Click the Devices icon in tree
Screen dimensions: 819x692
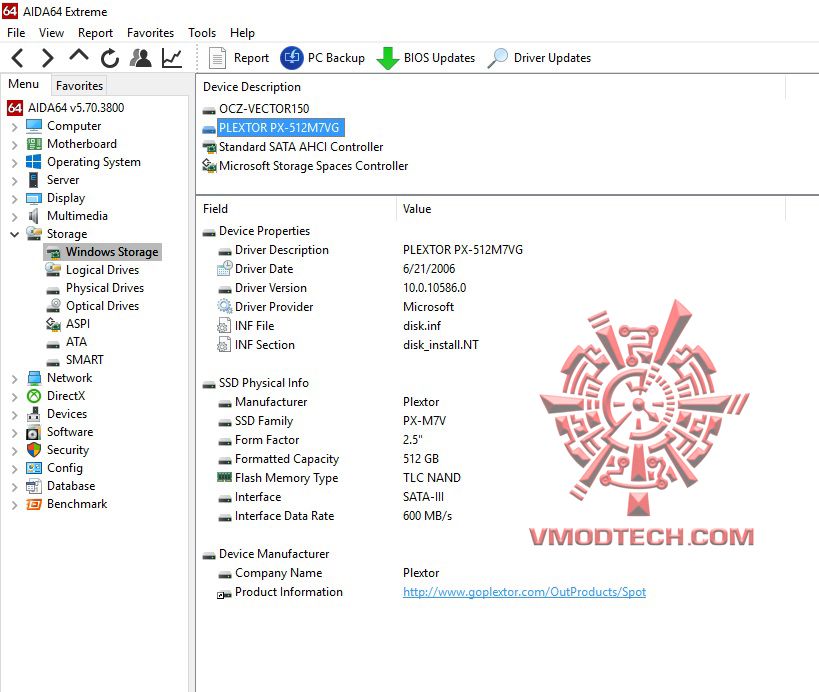tap(33, 414)
